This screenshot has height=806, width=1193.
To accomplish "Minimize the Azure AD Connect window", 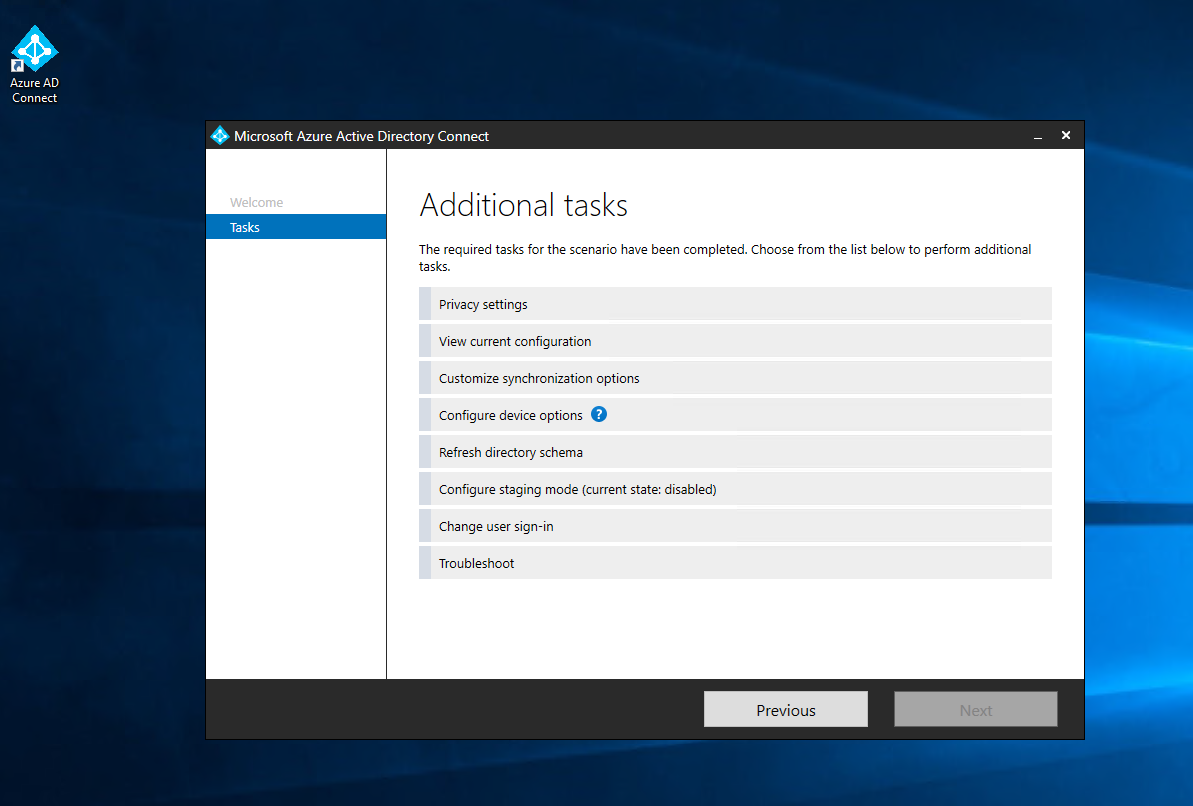I will tap(1037, 135).
